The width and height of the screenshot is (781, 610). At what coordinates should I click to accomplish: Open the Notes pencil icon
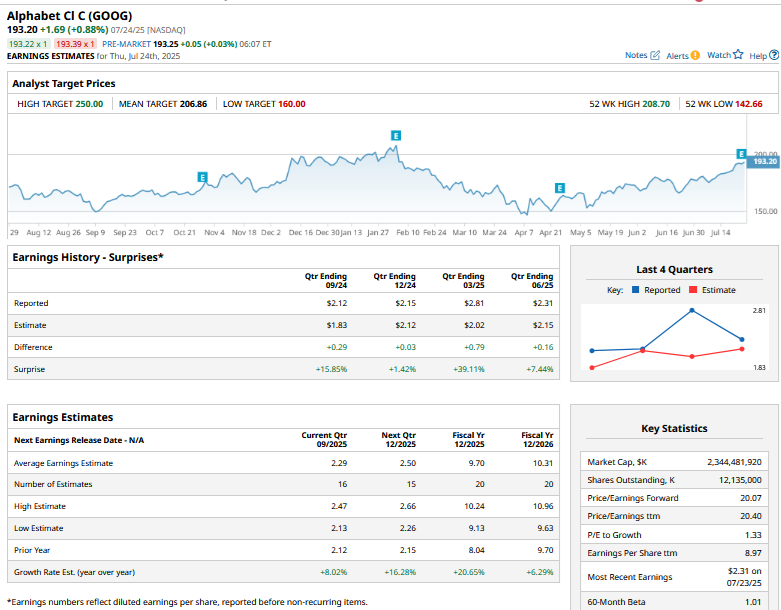[x=655, y=55]
